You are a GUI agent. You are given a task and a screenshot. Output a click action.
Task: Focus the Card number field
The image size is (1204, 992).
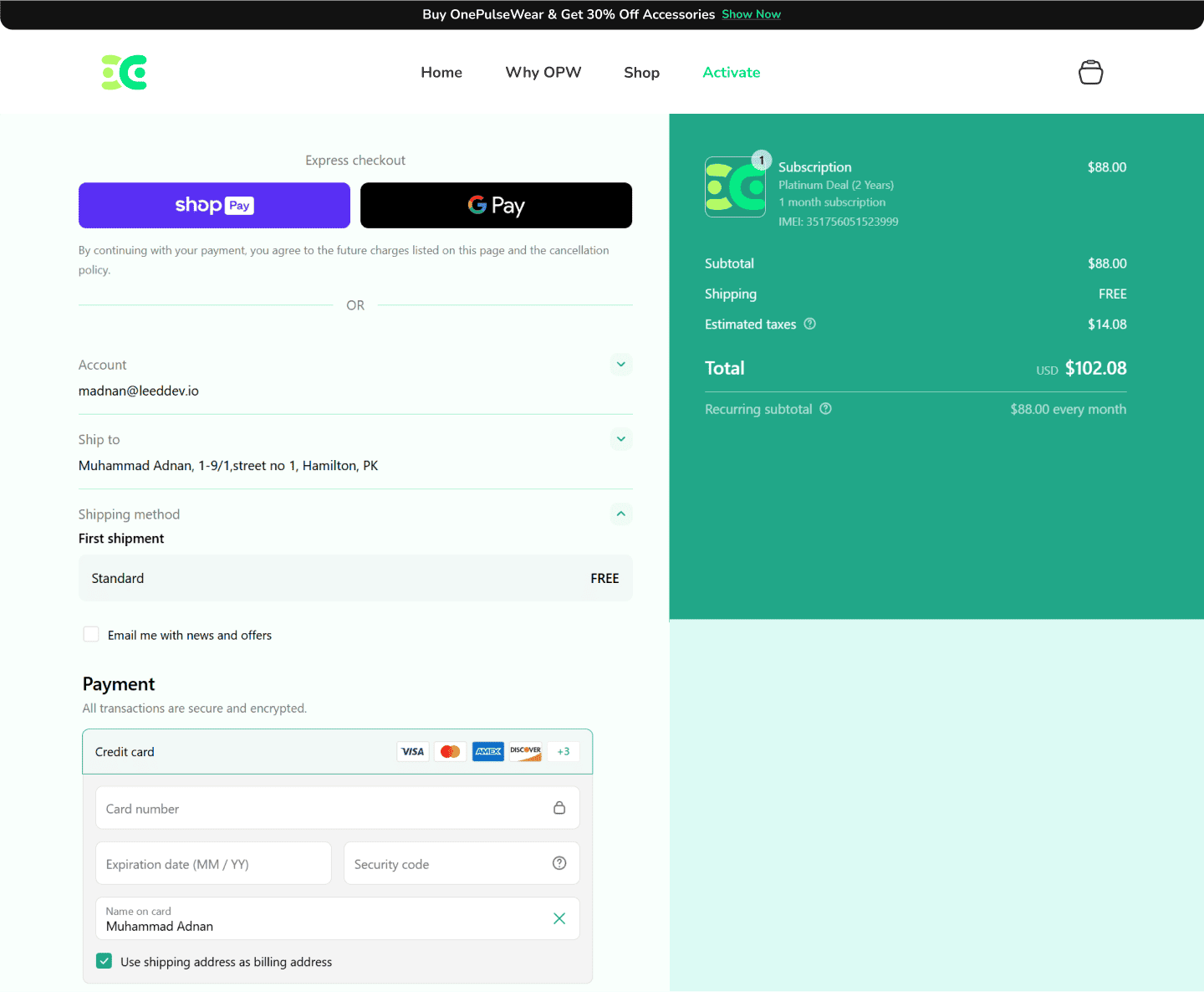click(x=337, y=808)
